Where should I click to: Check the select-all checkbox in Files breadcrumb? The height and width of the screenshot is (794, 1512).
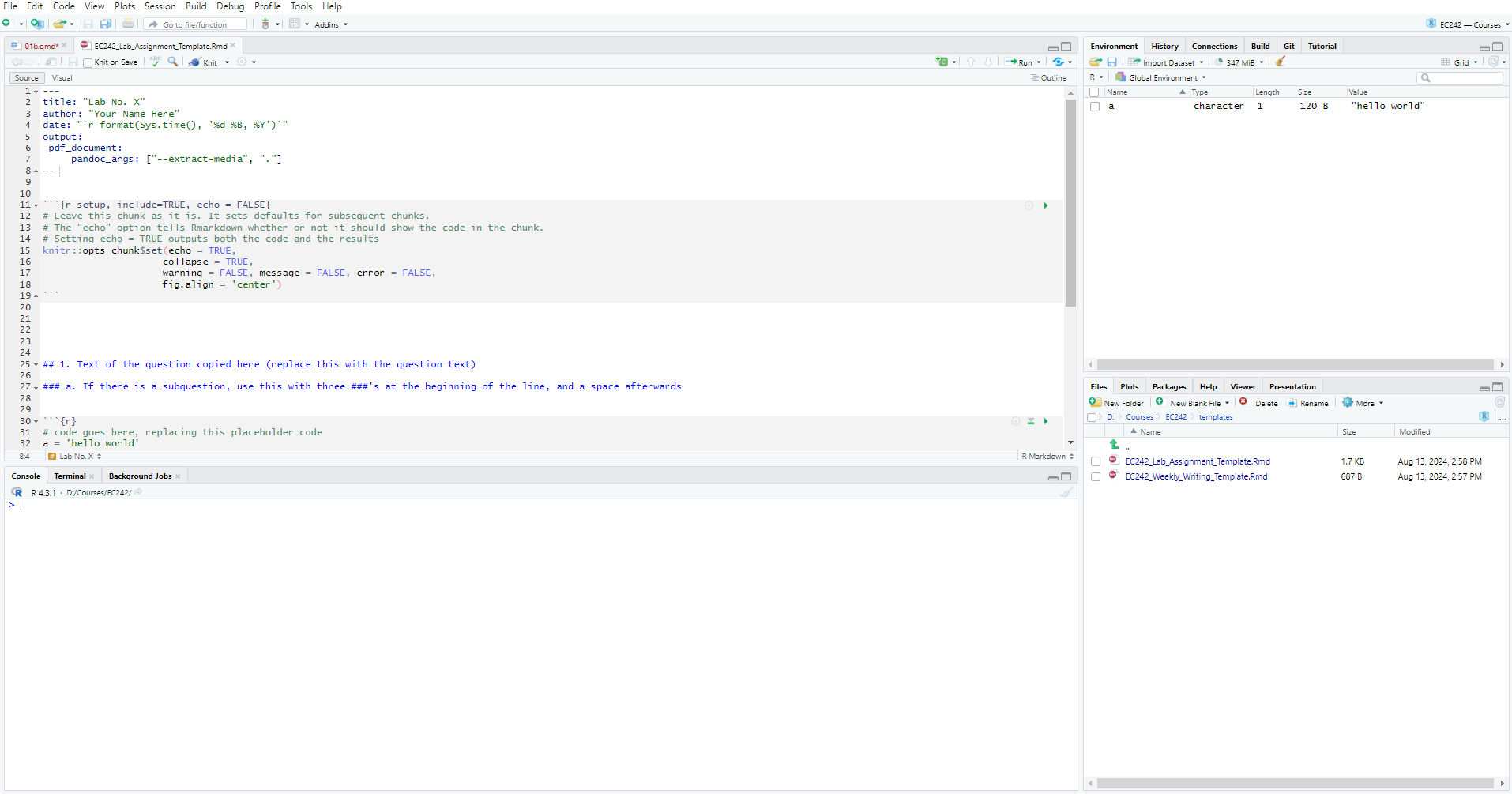pyautogui.click(x=1092, y=417)
